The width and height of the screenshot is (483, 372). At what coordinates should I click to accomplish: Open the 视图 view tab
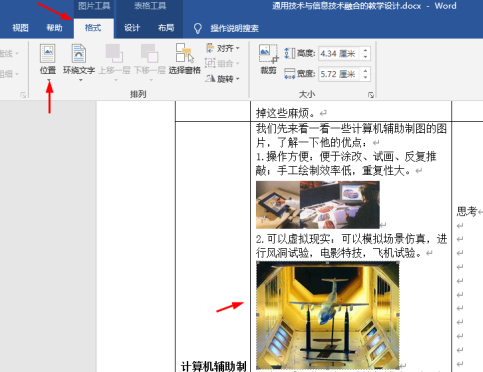pos(20,28)
